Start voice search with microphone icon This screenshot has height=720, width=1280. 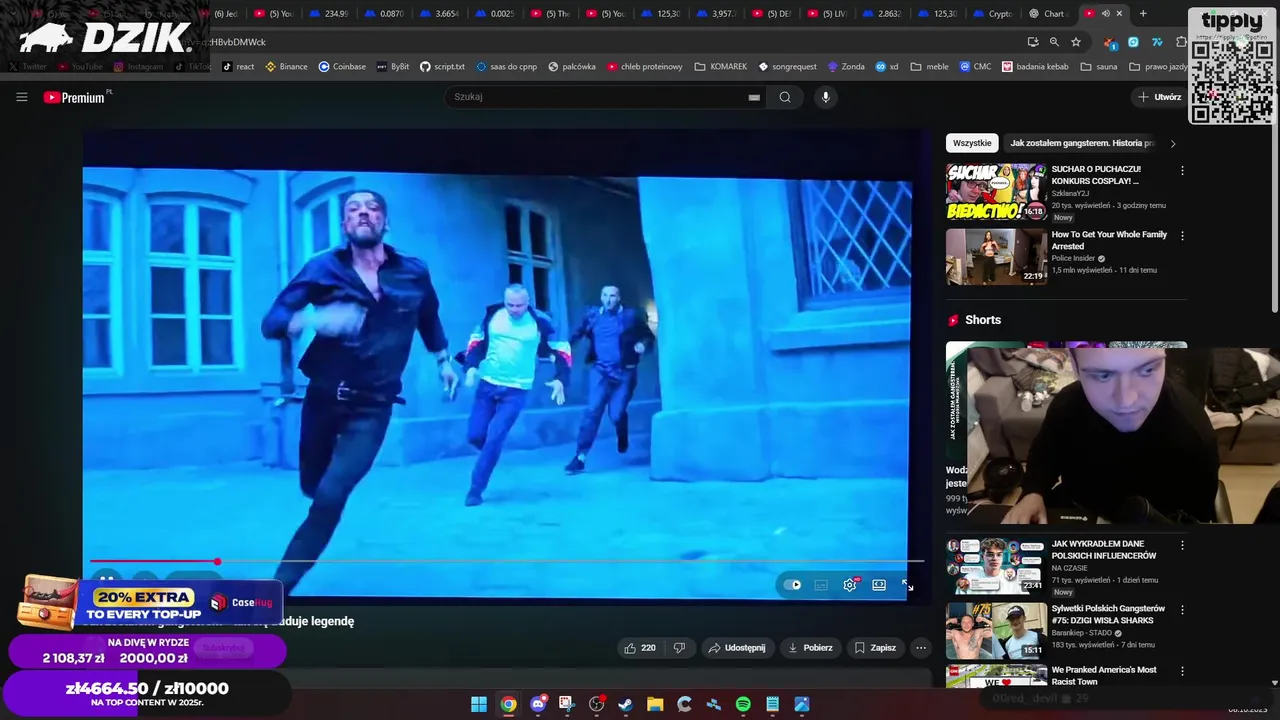click(825, 97)
